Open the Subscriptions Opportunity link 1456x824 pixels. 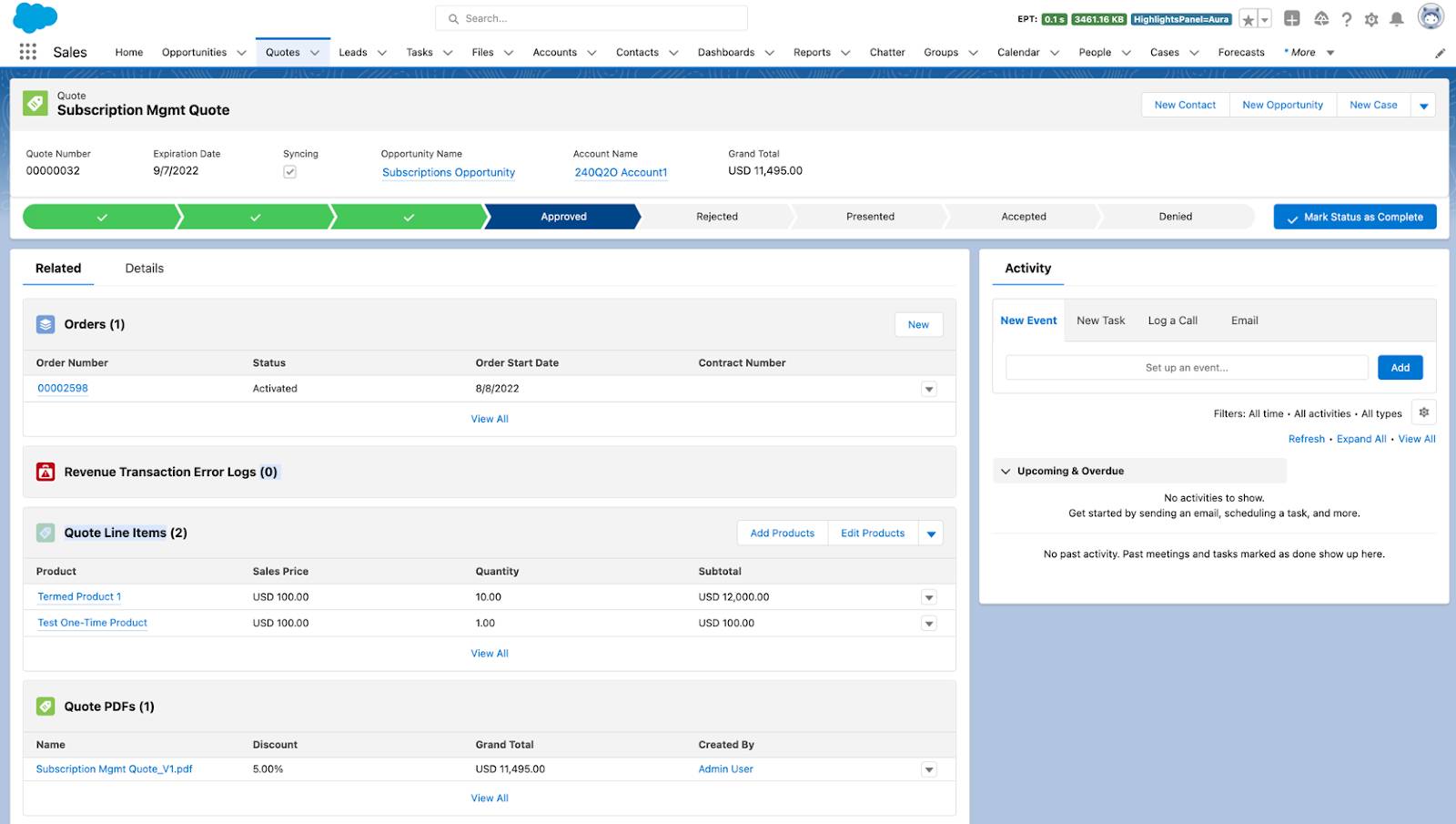coord(449,172)
